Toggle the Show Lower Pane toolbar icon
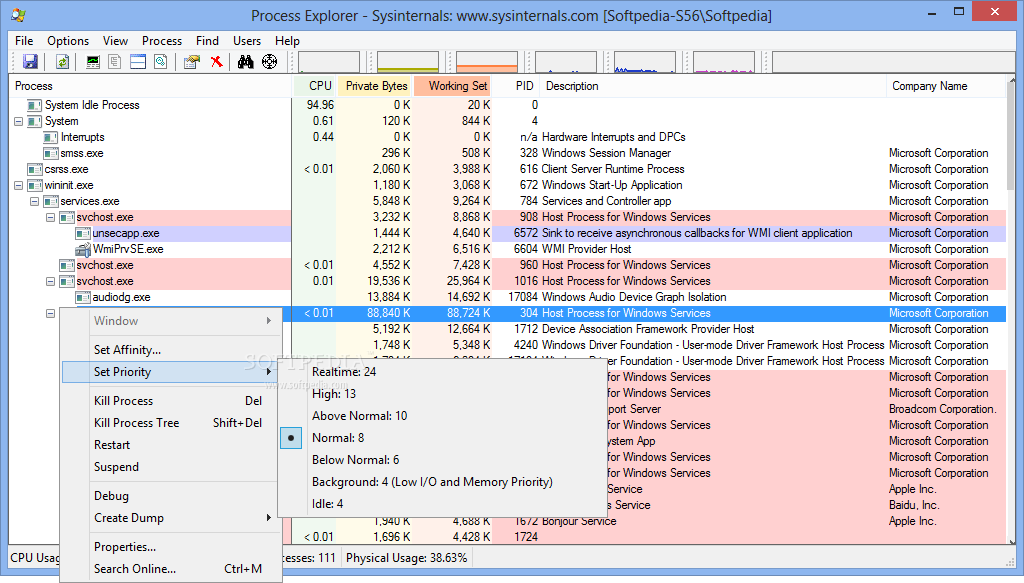This screenshot has width=1024, height=583. [138, 61]
